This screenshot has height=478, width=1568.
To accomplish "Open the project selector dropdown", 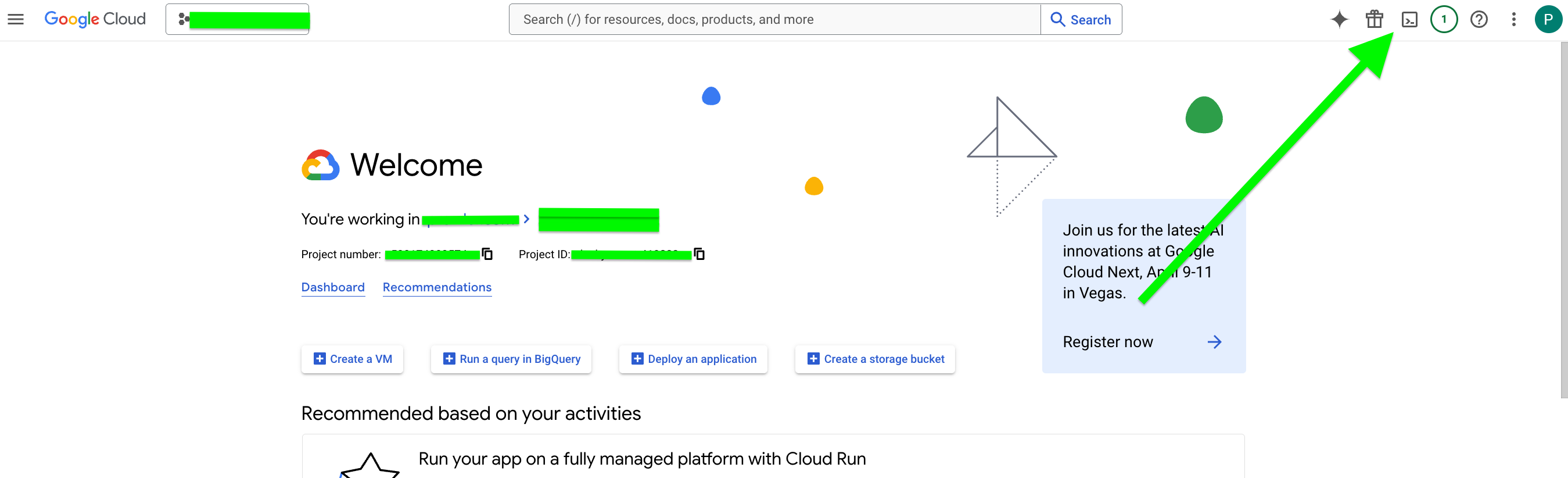I will [238, 20].
